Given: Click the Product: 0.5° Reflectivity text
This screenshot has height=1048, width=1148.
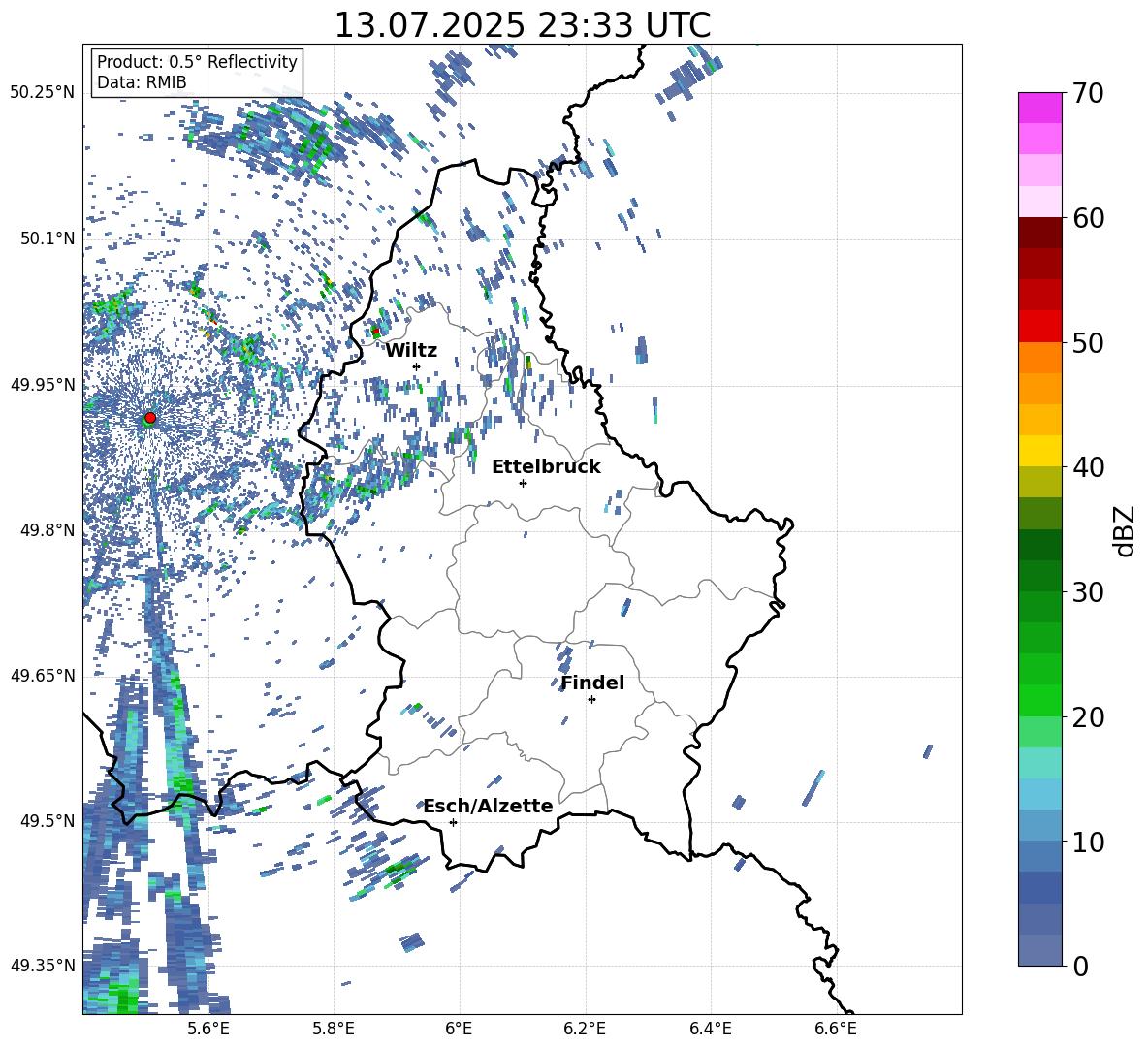Looking at the screenshot, I should click(197, 61).
